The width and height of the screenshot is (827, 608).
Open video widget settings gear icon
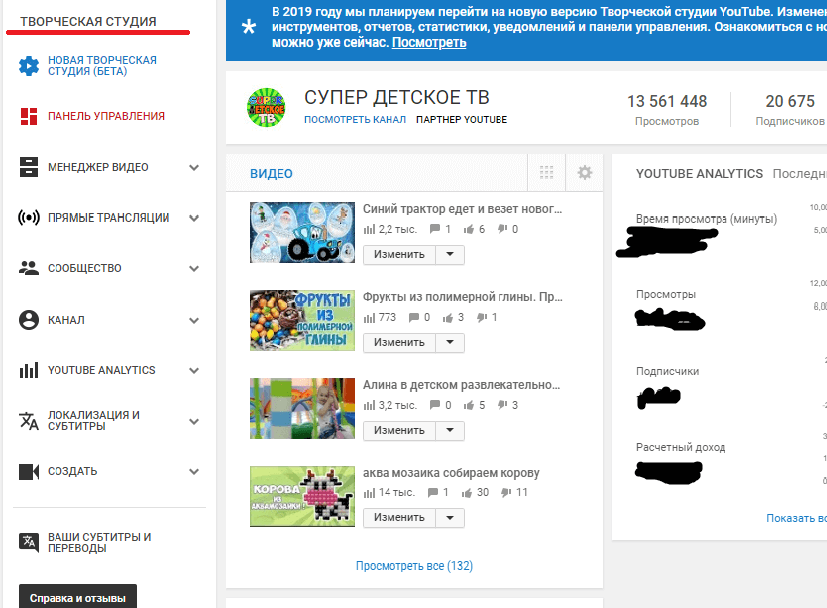click(x=585, y=173)
